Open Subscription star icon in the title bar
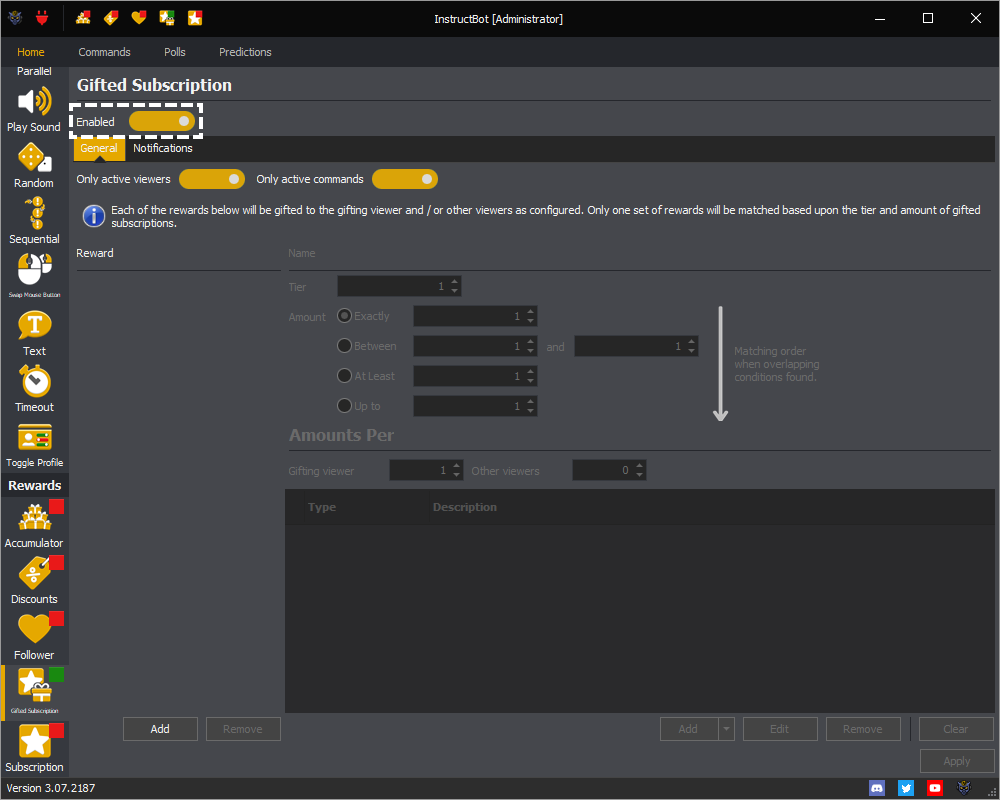Viewport: 1000px width, 800px height. click(x=195, y=18)
